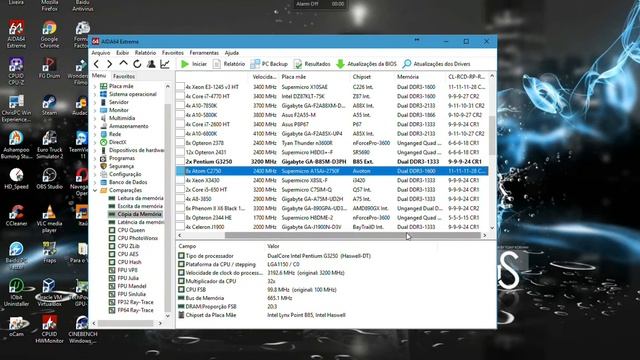This screenshot has width=640, height=360.
Task: Expand the Servidor tree node
Action: (95, 102)
